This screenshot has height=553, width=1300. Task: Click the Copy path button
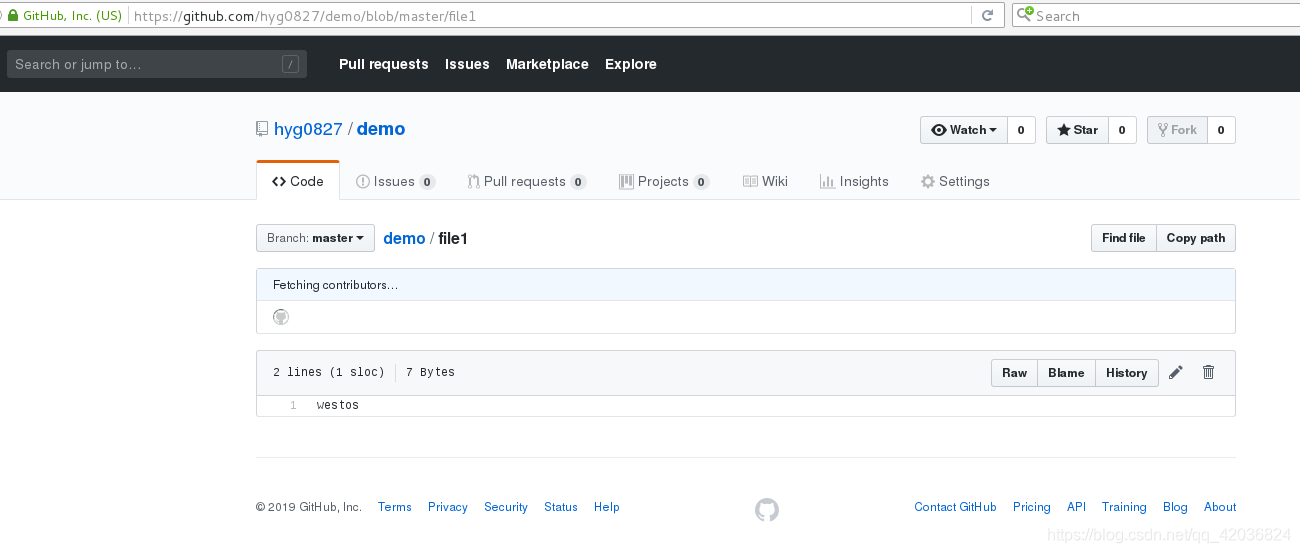[1196, 238]
